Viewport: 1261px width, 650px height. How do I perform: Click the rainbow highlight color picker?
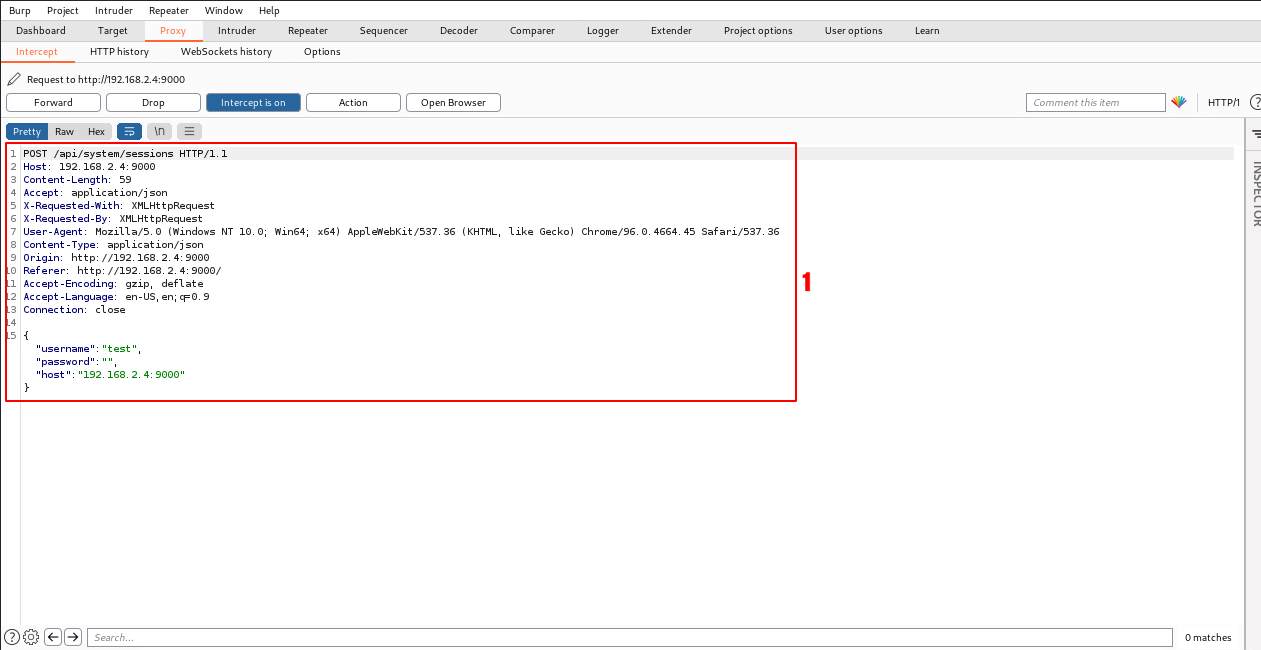click(x=1179, y=102)
